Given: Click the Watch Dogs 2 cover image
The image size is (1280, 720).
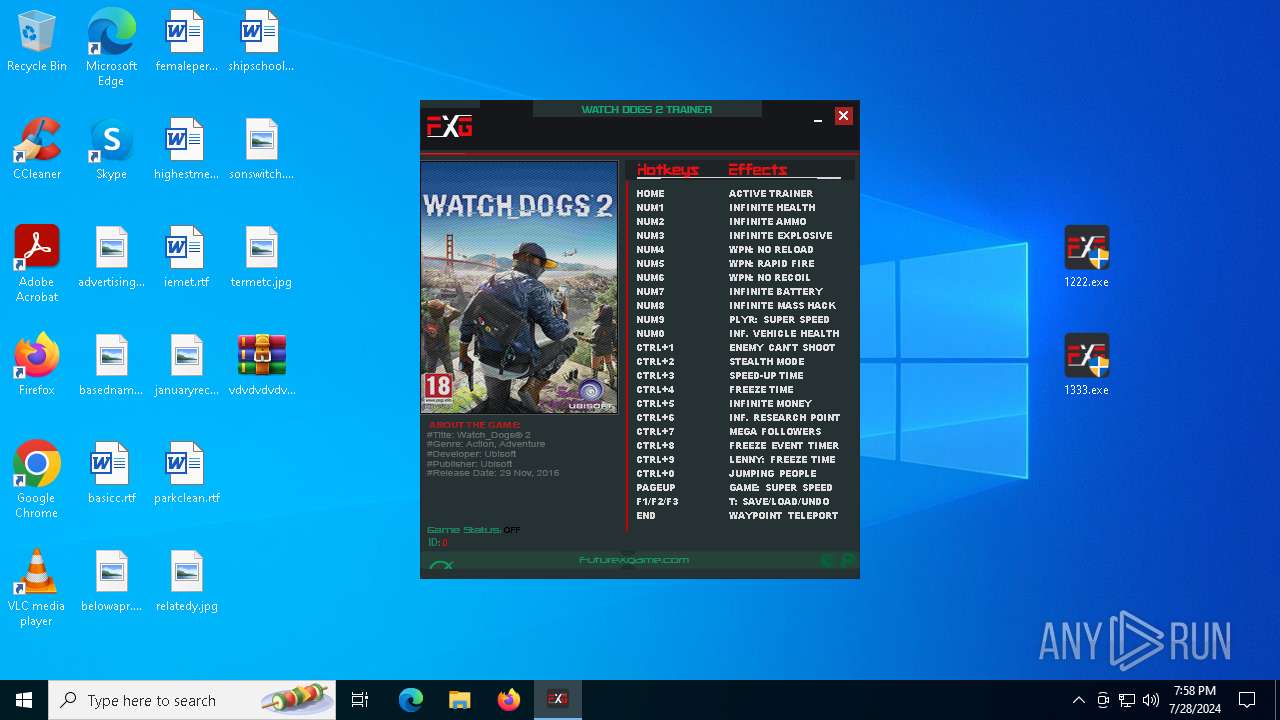Looking at the screenshot, I should click(x=519, y=287).
